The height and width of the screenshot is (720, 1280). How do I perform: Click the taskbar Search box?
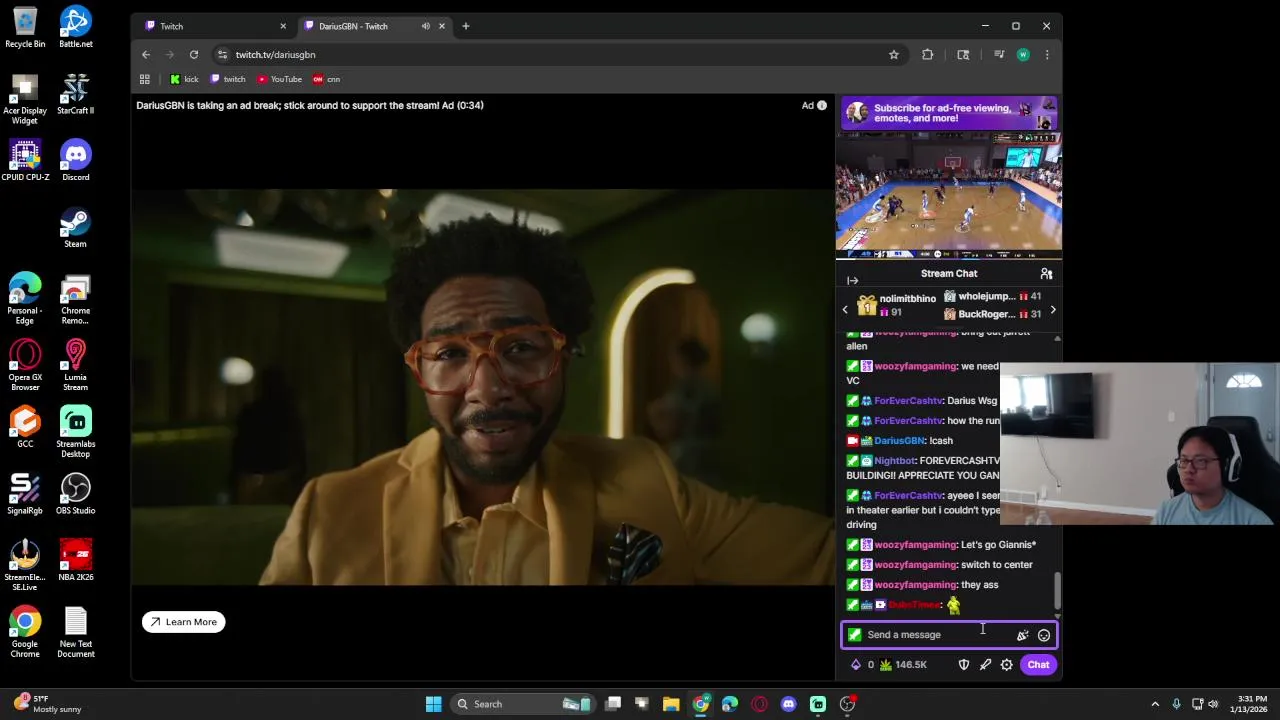[x=524, y=704]
